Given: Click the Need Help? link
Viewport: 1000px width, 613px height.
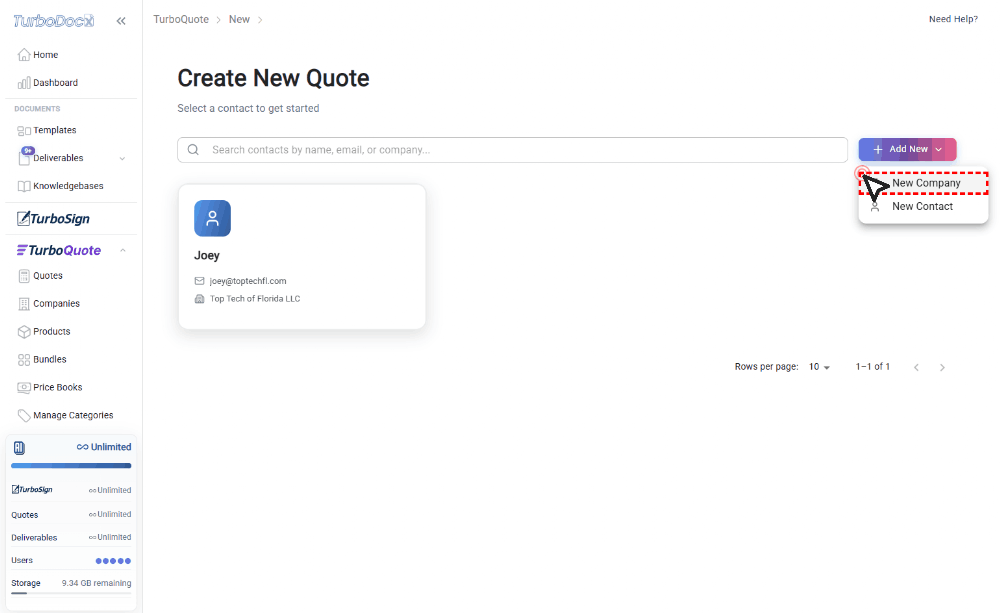Looking at the screenshot, I should click(x=953, y=19).
